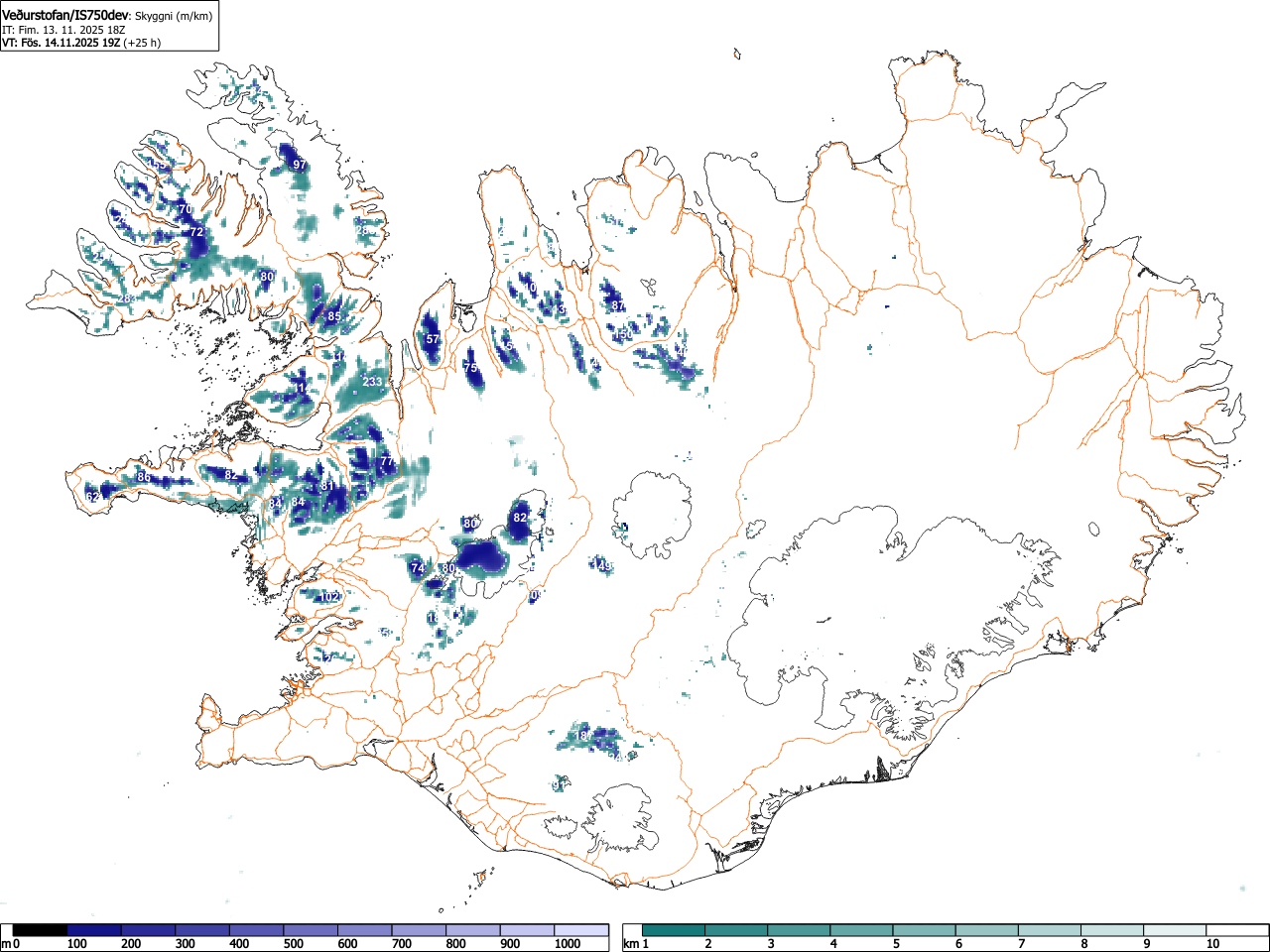Click the Skyggni (m/km) parameter label
The width and height of the screenshot is (1270, 952).
(x=174, y=16)
